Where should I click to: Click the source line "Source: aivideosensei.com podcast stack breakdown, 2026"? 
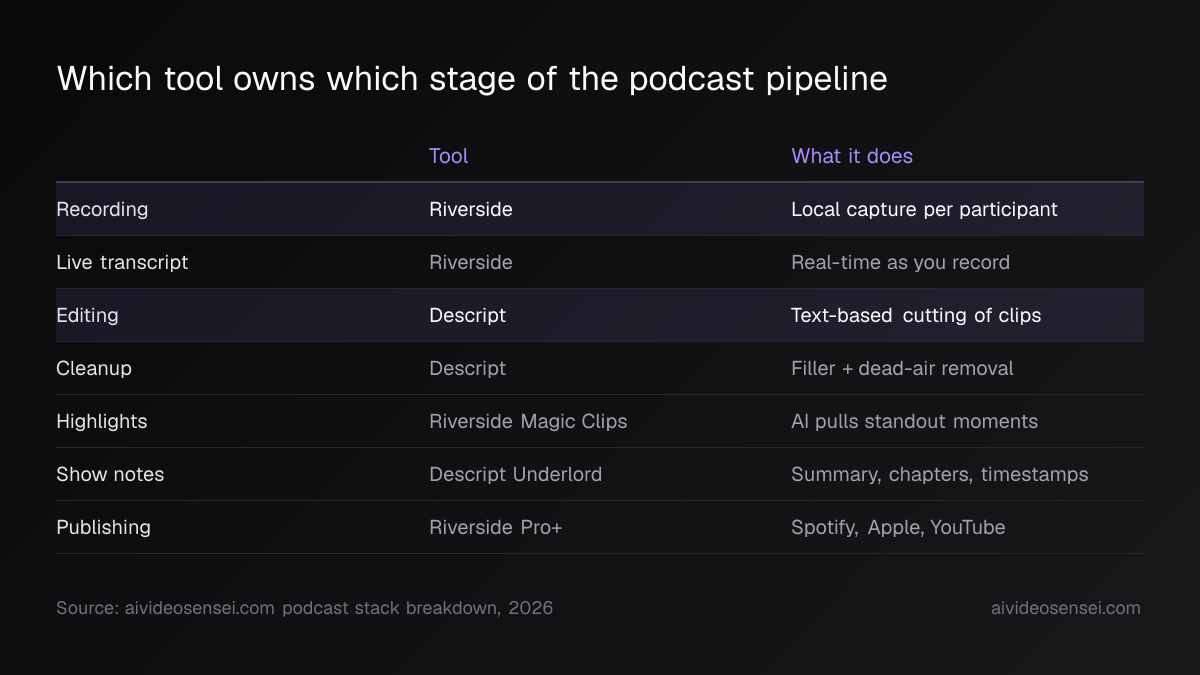coord(304,608)
